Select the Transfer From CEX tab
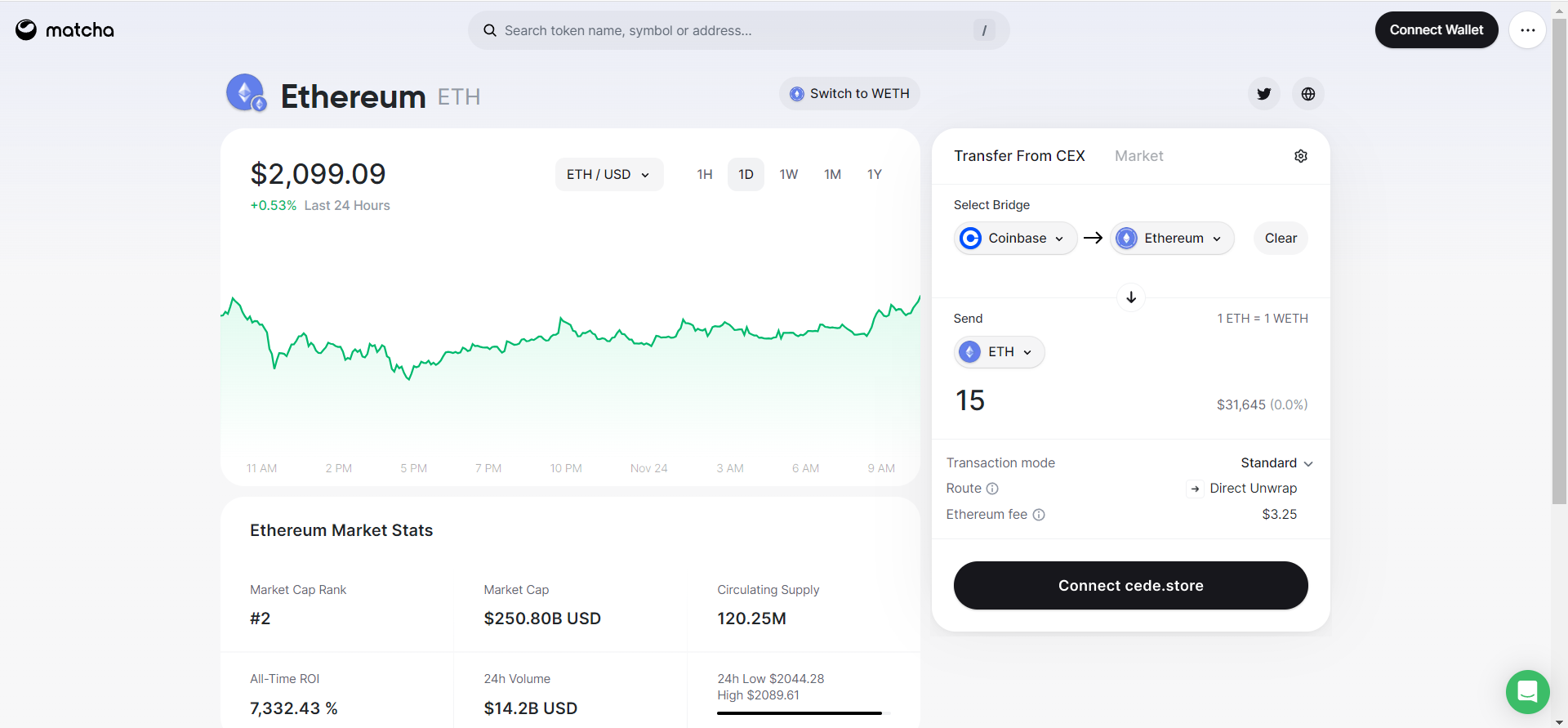Screen dimensions: 1568x728 click(1019, 156)
